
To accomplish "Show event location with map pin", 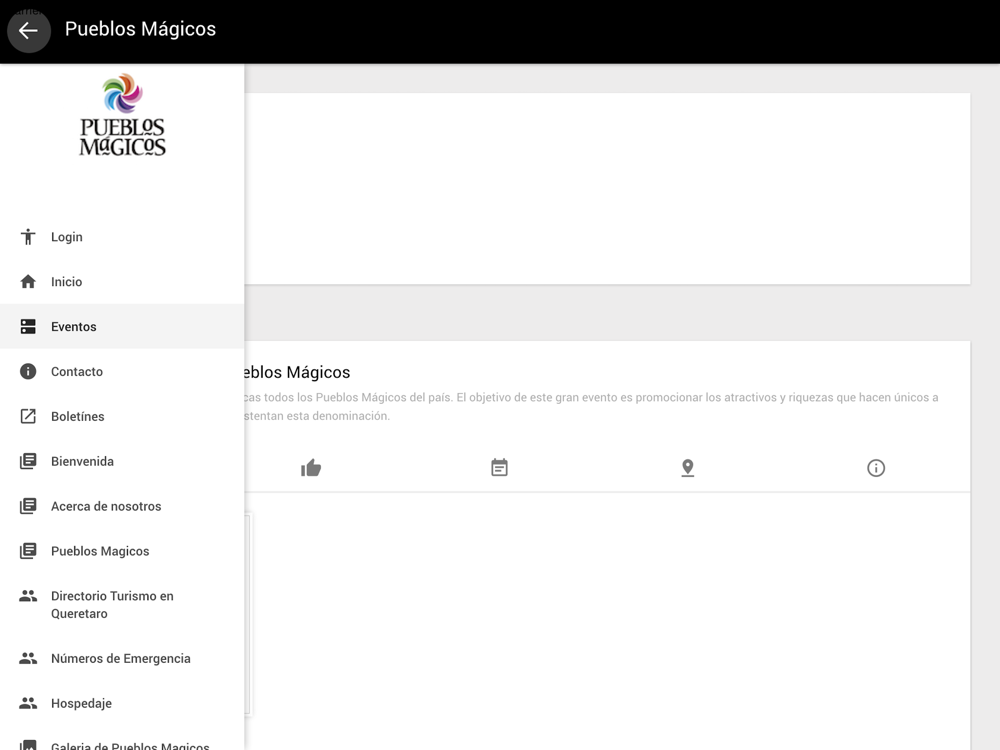I will click(x=688, y=467).
